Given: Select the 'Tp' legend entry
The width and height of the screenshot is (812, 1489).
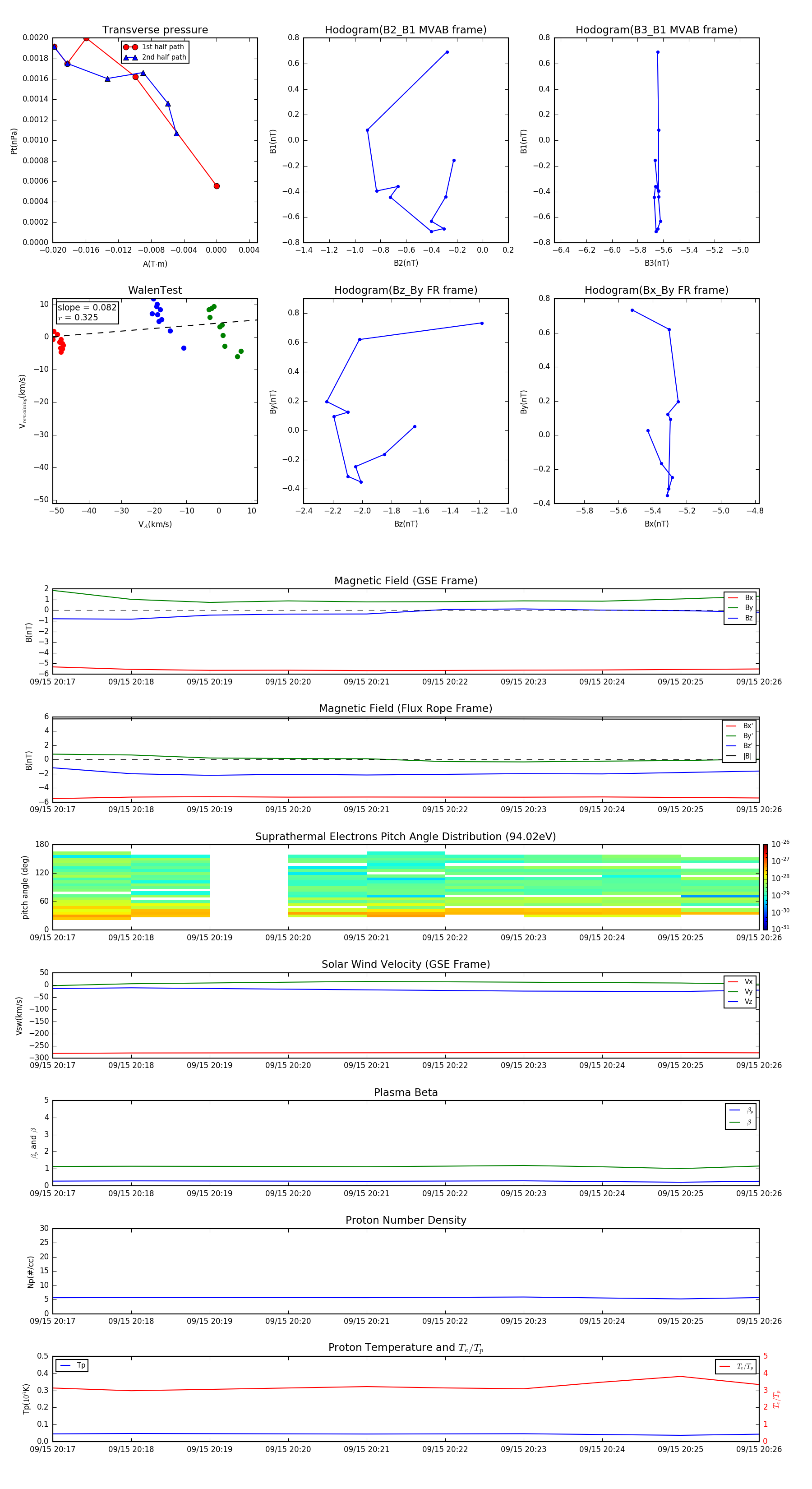Looking at the screenshot, I should point(73,1366).
